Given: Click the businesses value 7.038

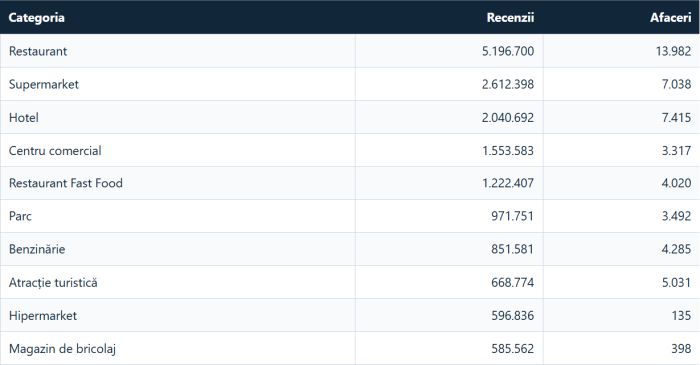Looking at the screenshot, I should click(676, 84).
